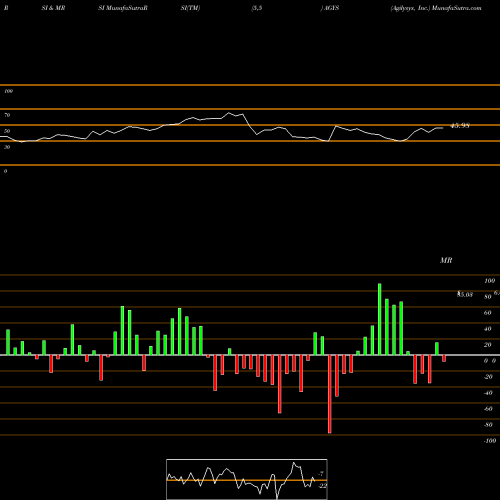Click the "AGYS" ticker symbol text

pos(331,8)
